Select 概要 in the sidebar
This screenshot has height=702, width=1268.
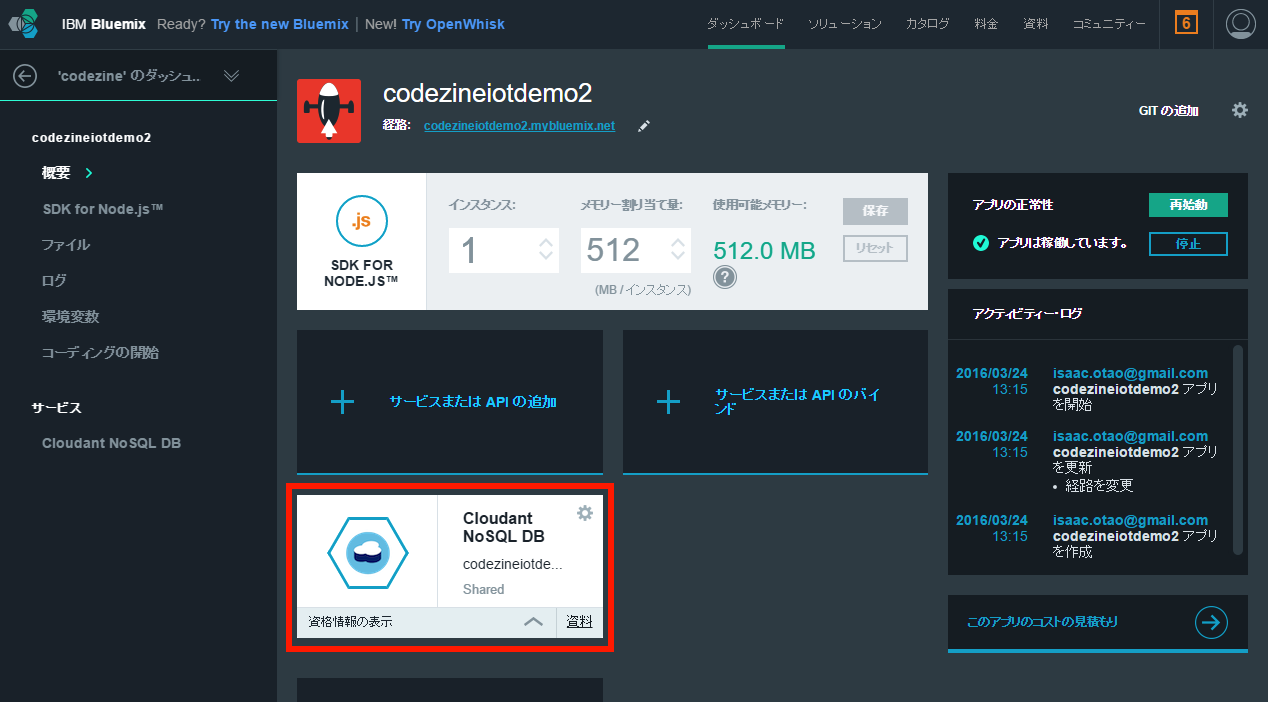click(x=56, y=173)
